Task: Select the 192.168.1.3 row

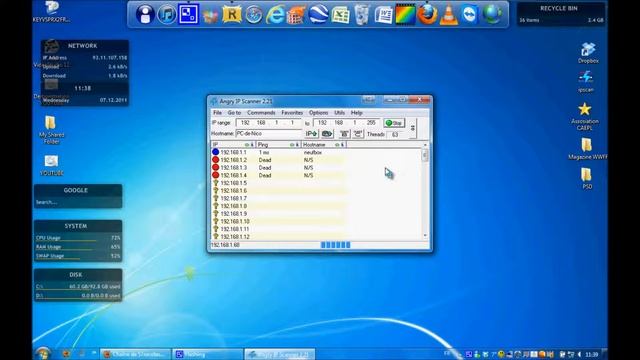Action: click(279, 167)
